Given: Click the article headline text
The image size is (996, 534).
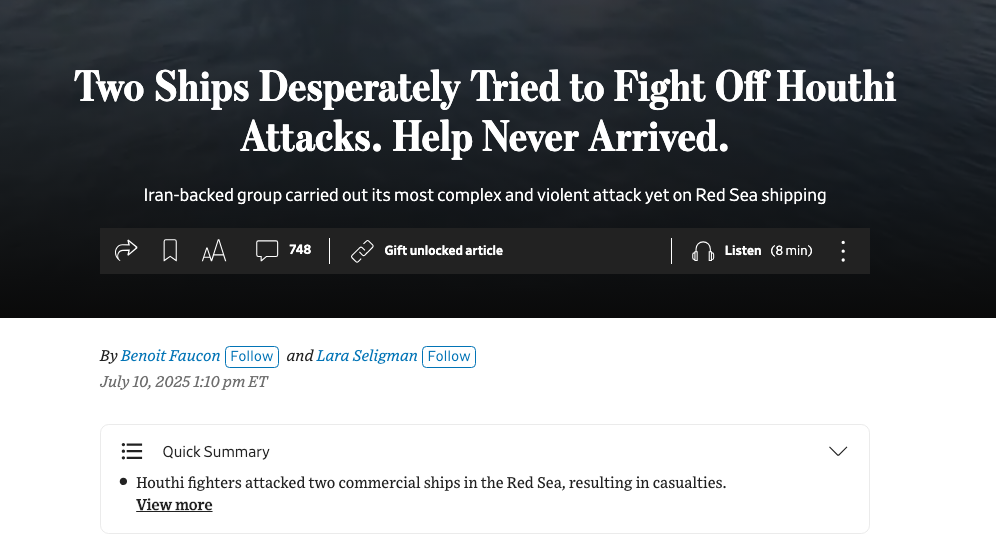Looking at the screenshot, I should coord(485,112).
